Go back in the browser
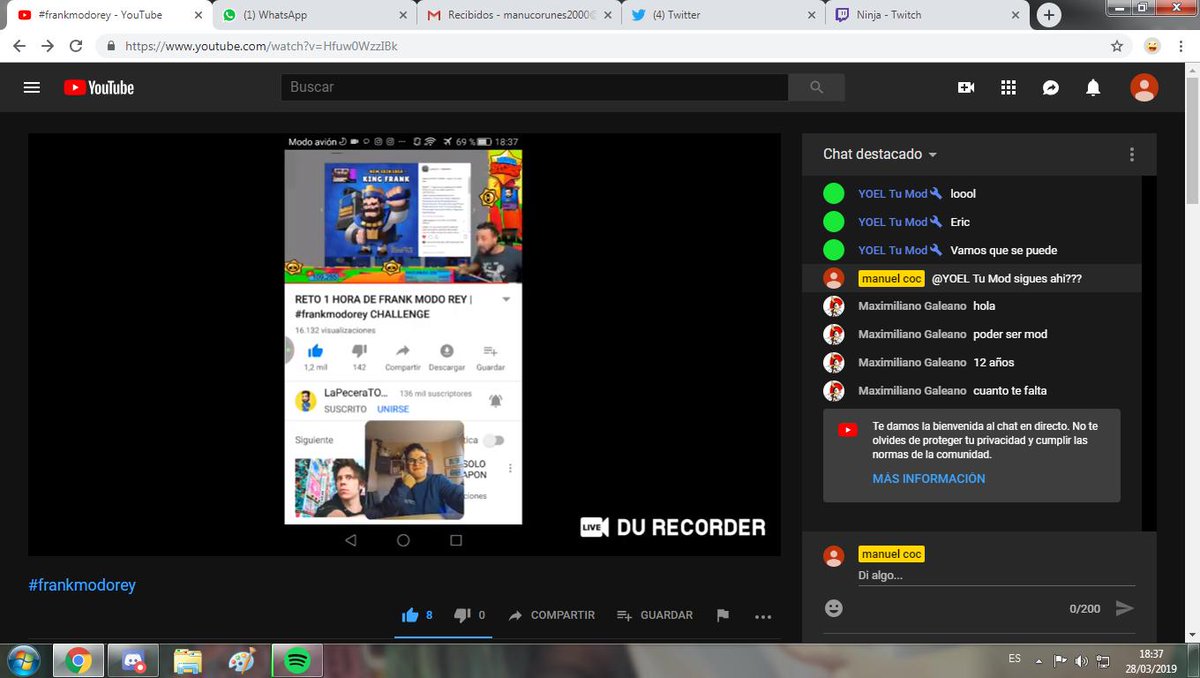Viewport: 1200px width, 678px height. 19,46
